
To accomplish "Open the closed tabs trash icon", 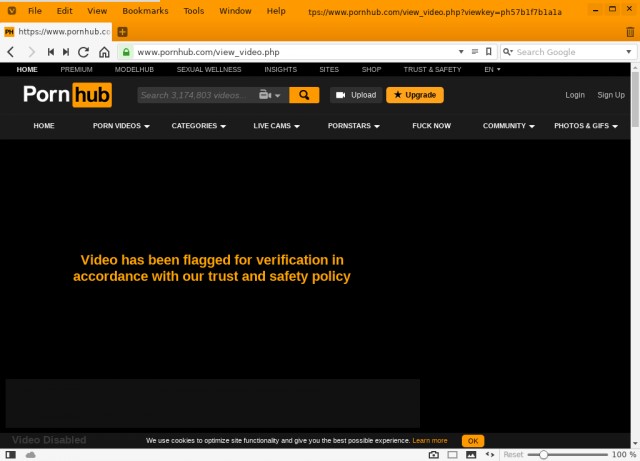I will click(x=630, y=32).
